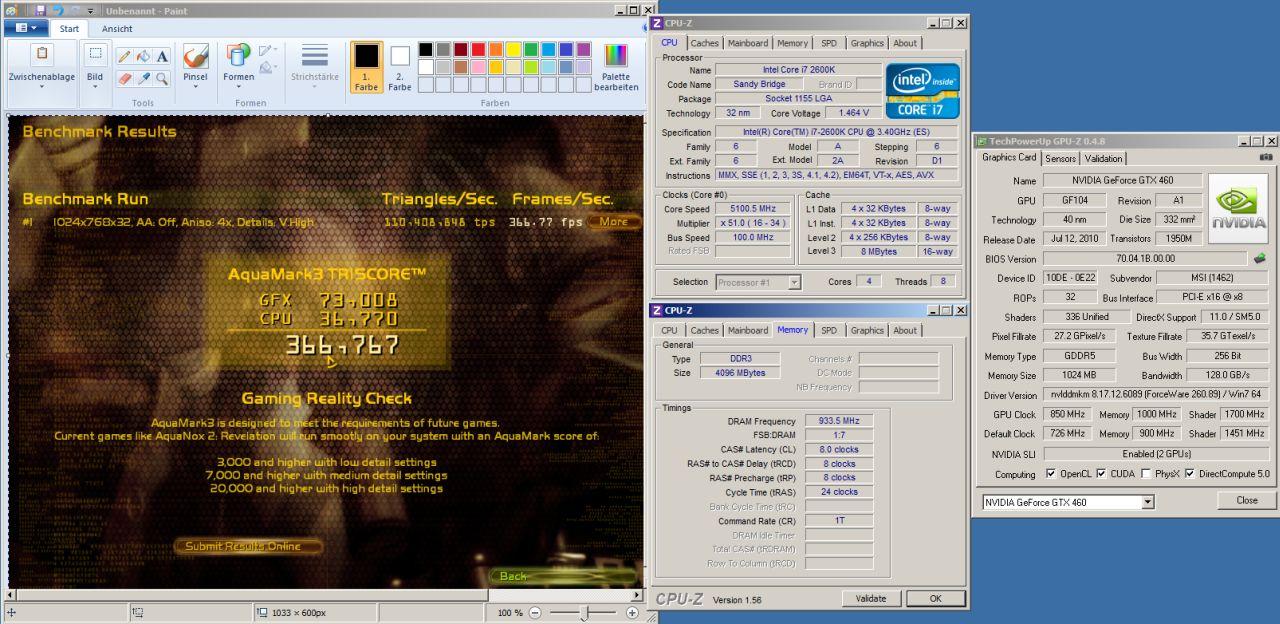Click the Save icon in Paint title bar
Viewport: 1280px width, 624px height.
(40, 10)
